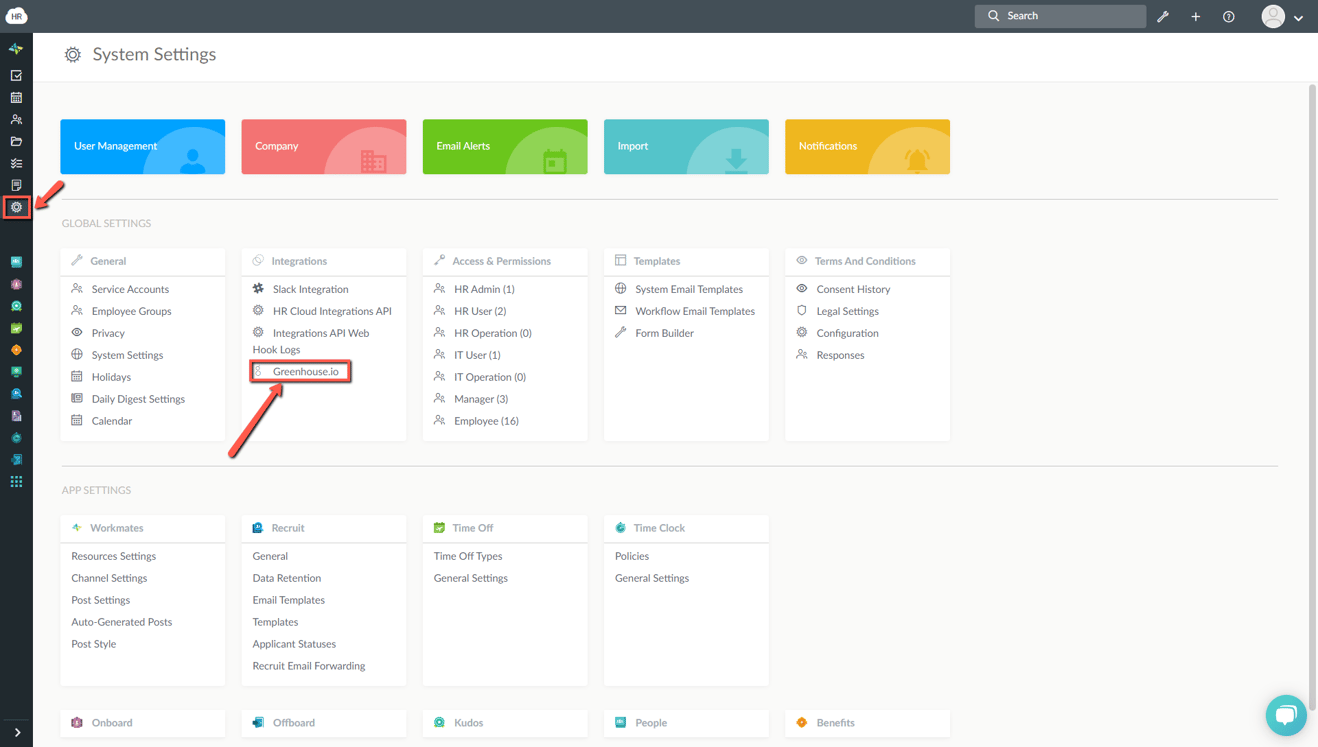
Task: Click the wrench icon in top bar
Action: pyautogui.click(x=1163, y=17)
